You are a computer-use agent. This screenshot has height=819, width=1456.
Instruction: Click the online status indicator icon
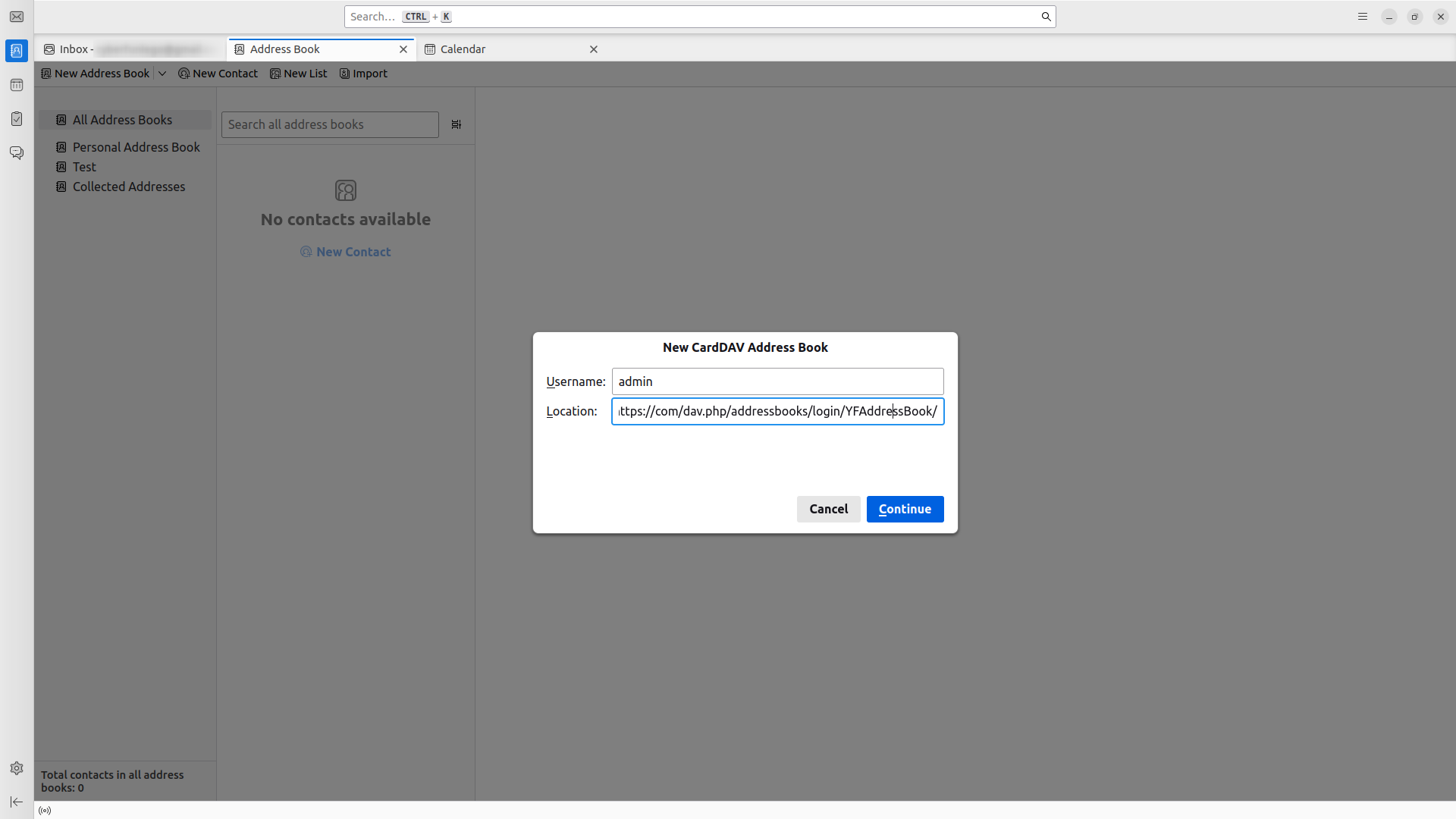point(45,811)
